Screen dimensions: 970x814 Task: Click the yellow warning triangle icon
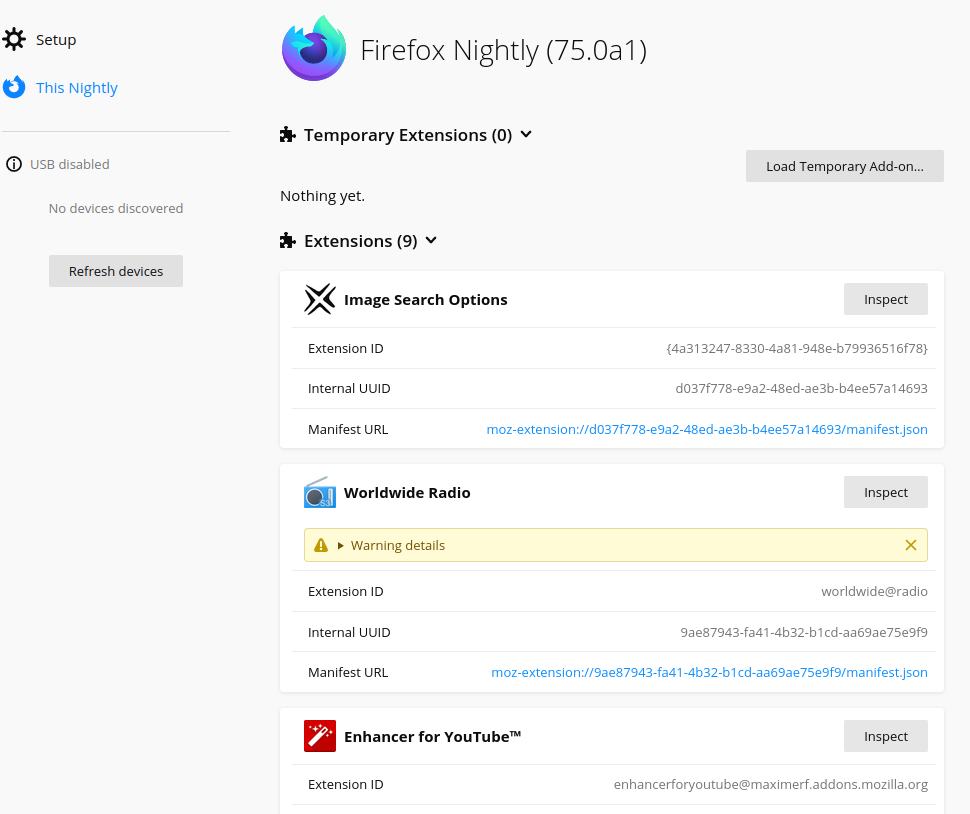coord(320,546)
